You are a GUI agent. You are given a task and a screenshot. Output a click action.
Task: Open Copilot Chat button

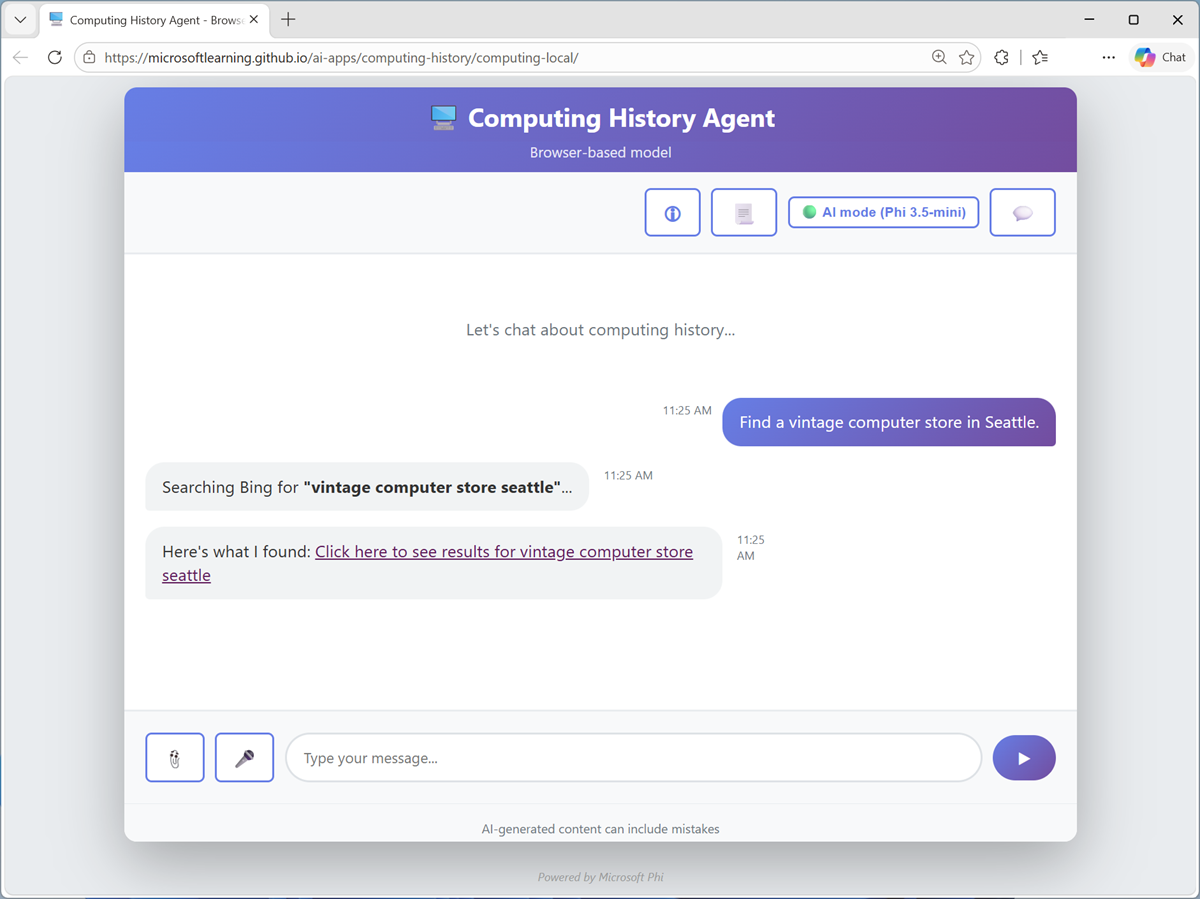[1160, 57]
